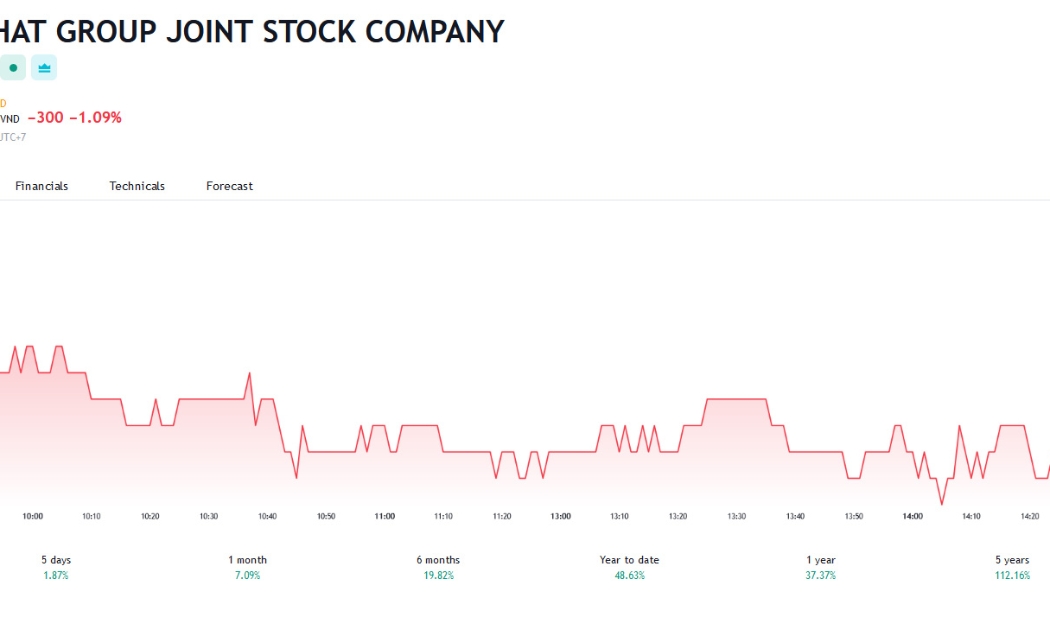Click the 10:20 time axis label
Image resolution: width=1050 pixels, height=630 pixels.
tap(150, 516)
